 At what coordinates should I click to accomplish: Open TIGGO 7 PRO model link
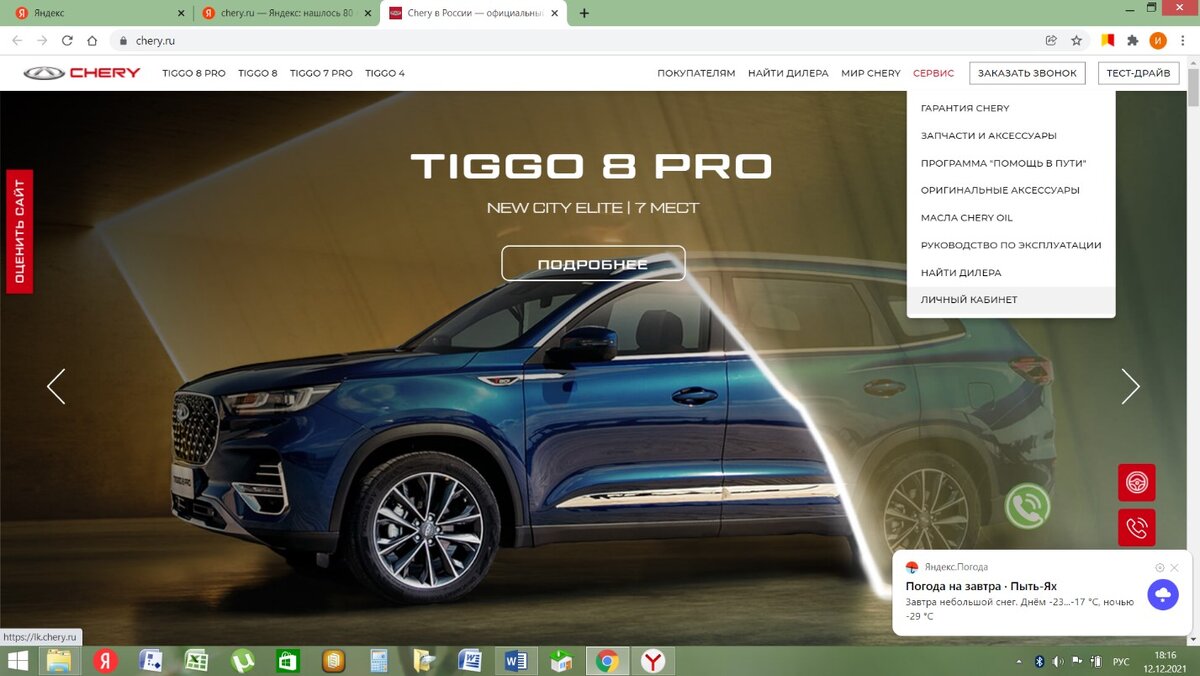321,73
